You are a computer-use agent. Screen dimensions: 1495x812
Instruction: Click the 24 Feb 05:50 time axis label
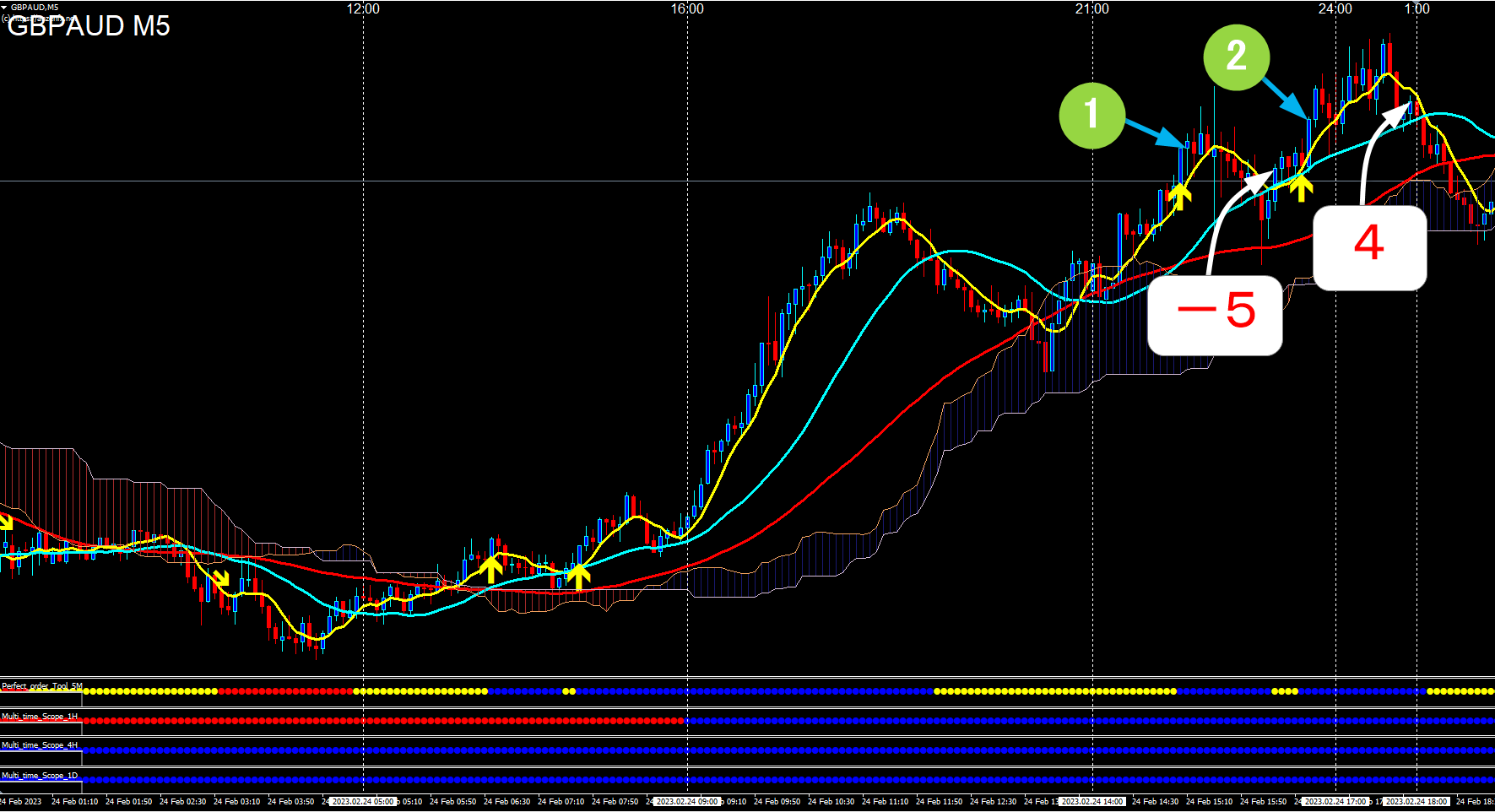point(452,802)
